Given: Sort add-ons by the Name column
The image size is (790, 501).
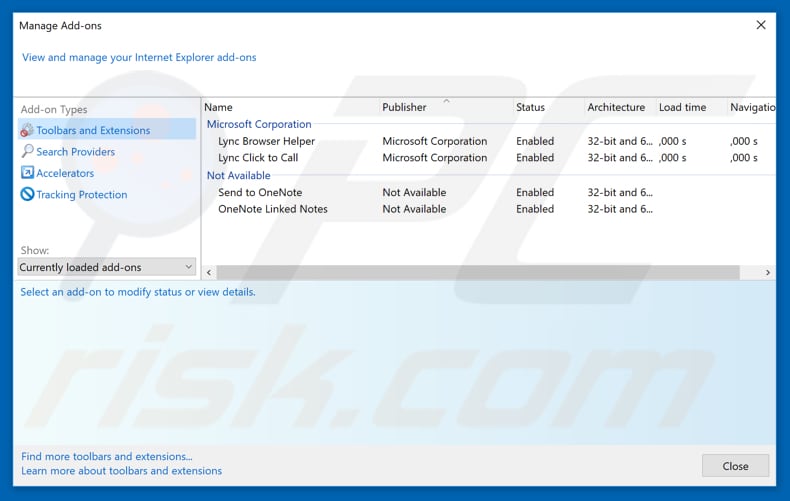Looking at the screenshot, I should (218, 107).
